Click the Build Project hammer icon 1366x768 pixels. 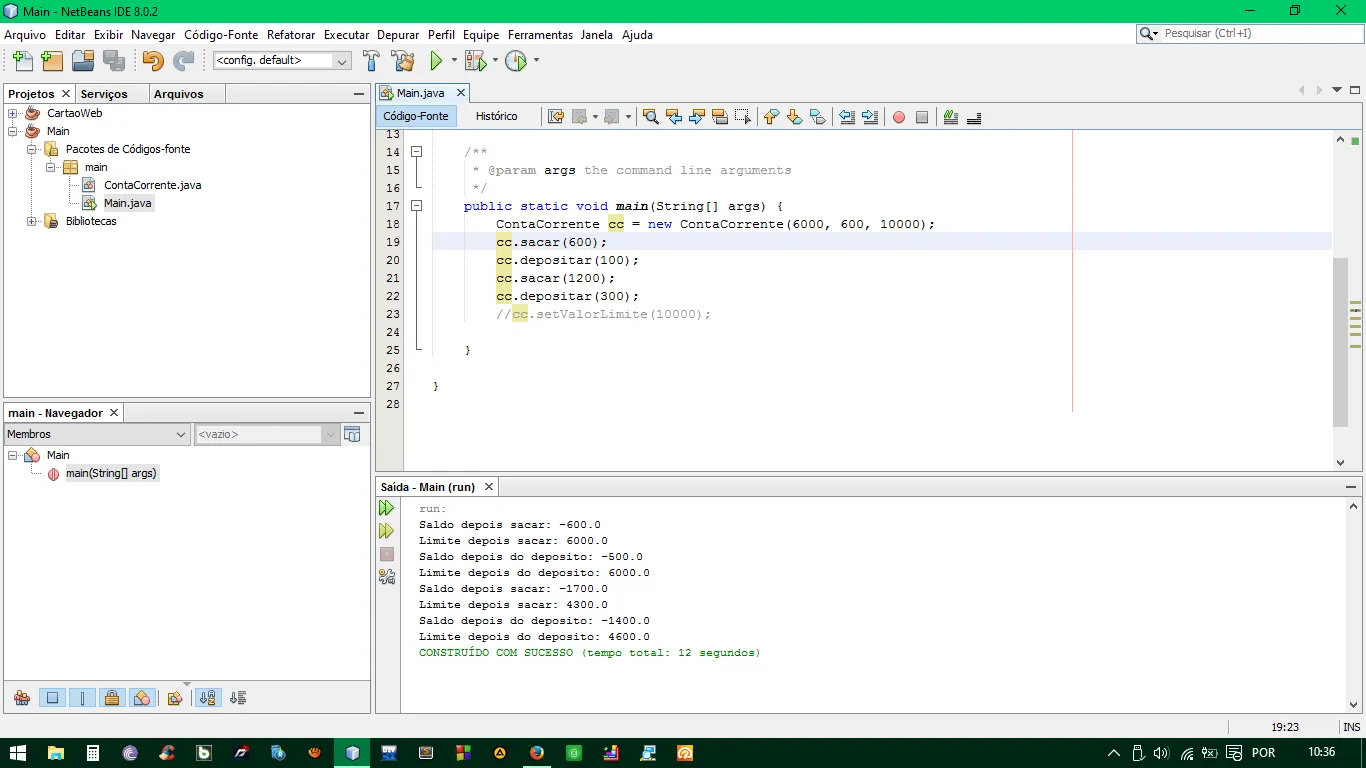(x=371, y=61)
